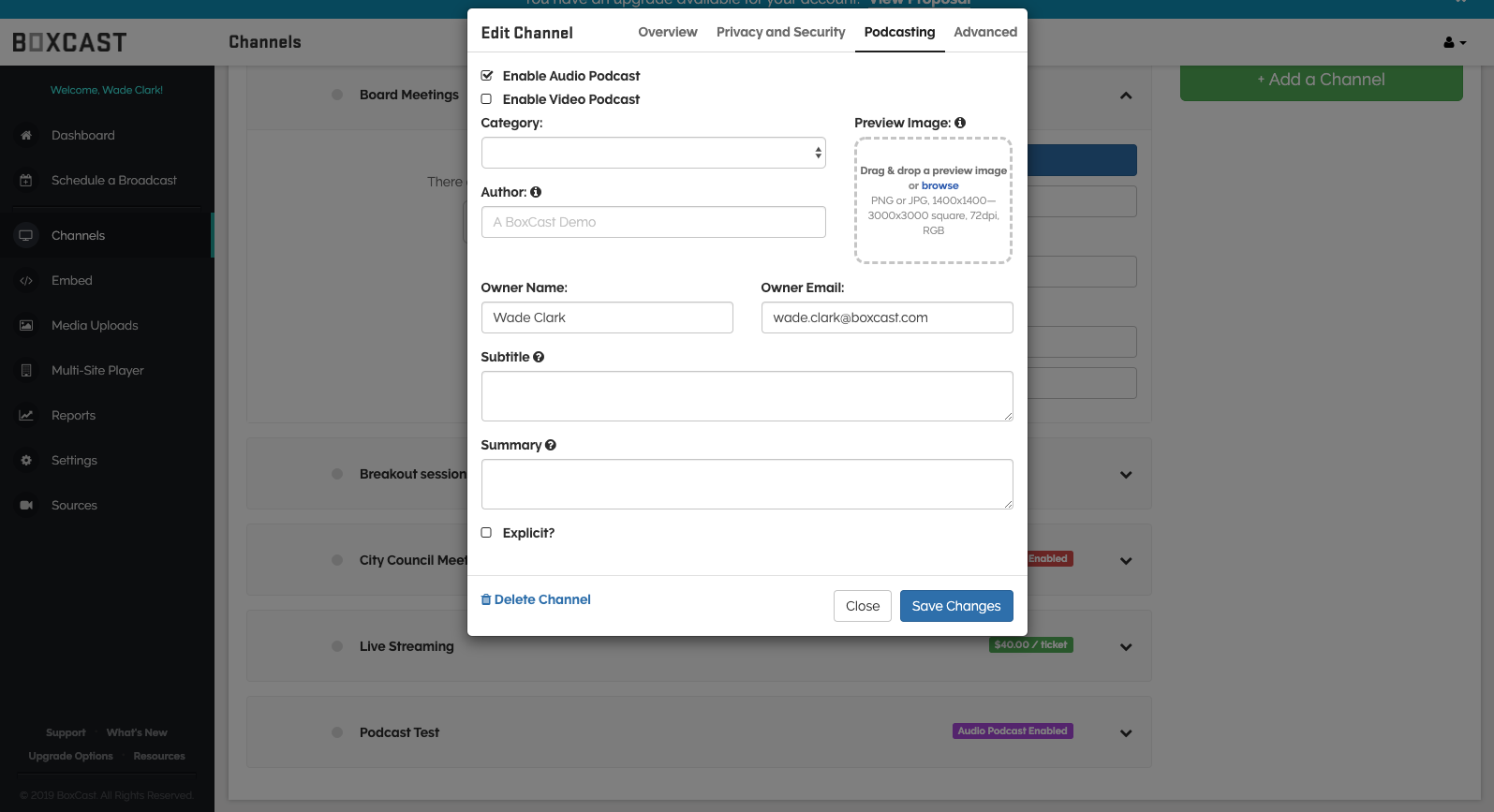Expand the Podcast Test channel row
1494x812 pixels.
pyautogui.click(x=1126, y=733)
